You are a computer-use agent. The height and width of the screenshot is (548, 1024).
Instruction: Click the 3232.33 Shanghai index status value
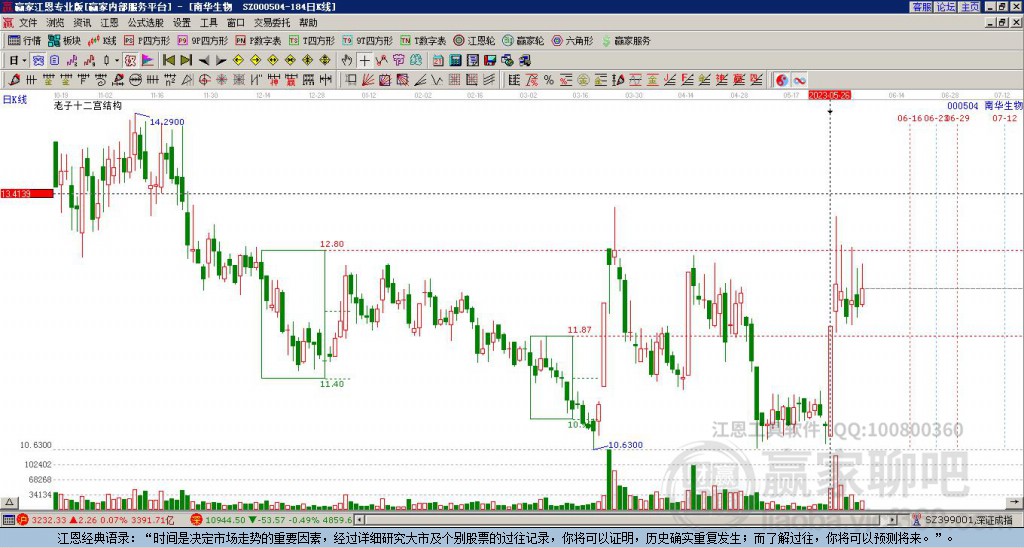[x=48, y=520]
